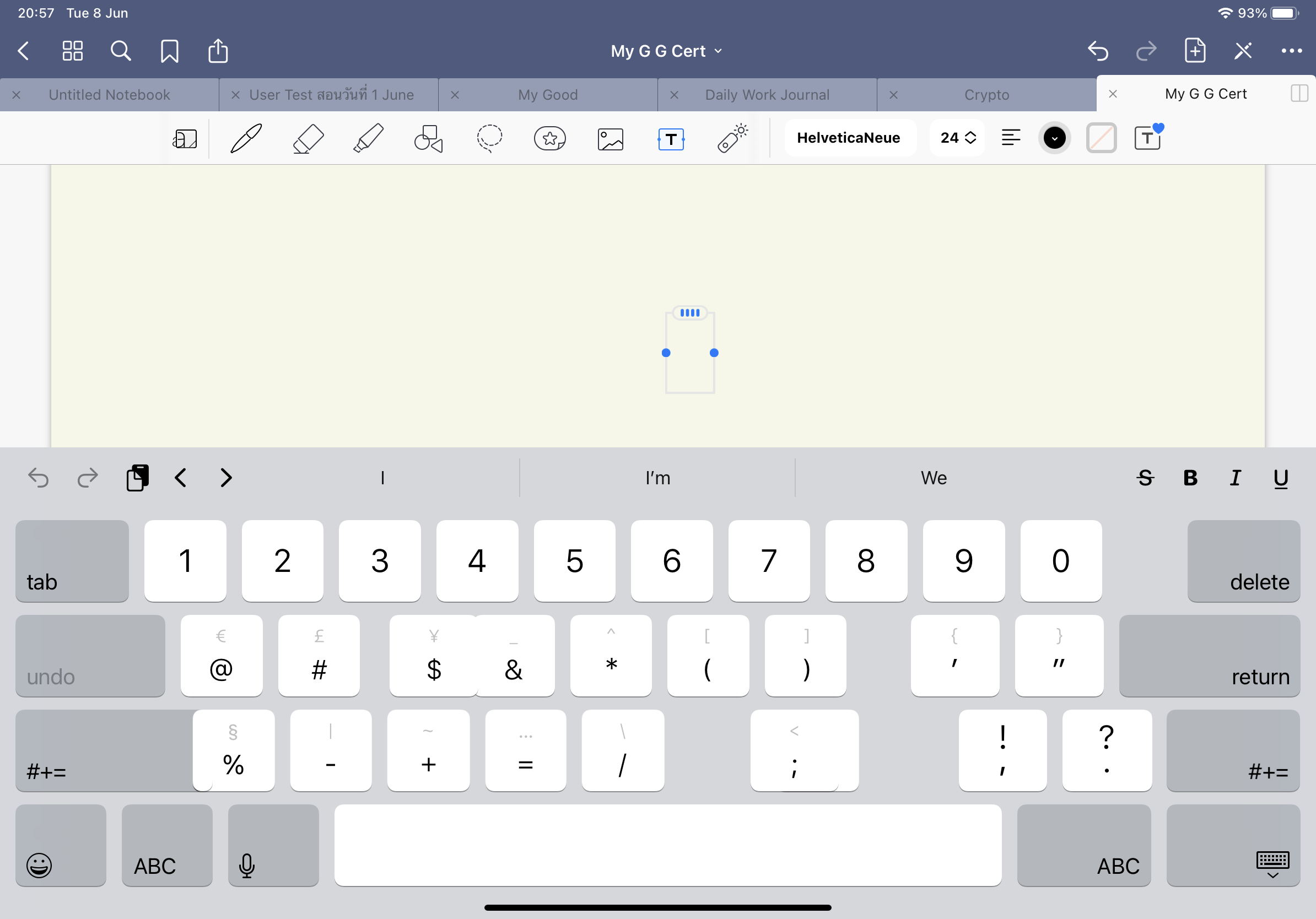This screenshot has height=919, width=1316.
Task: Open the text alignment options
Action: coord(1012,138)
